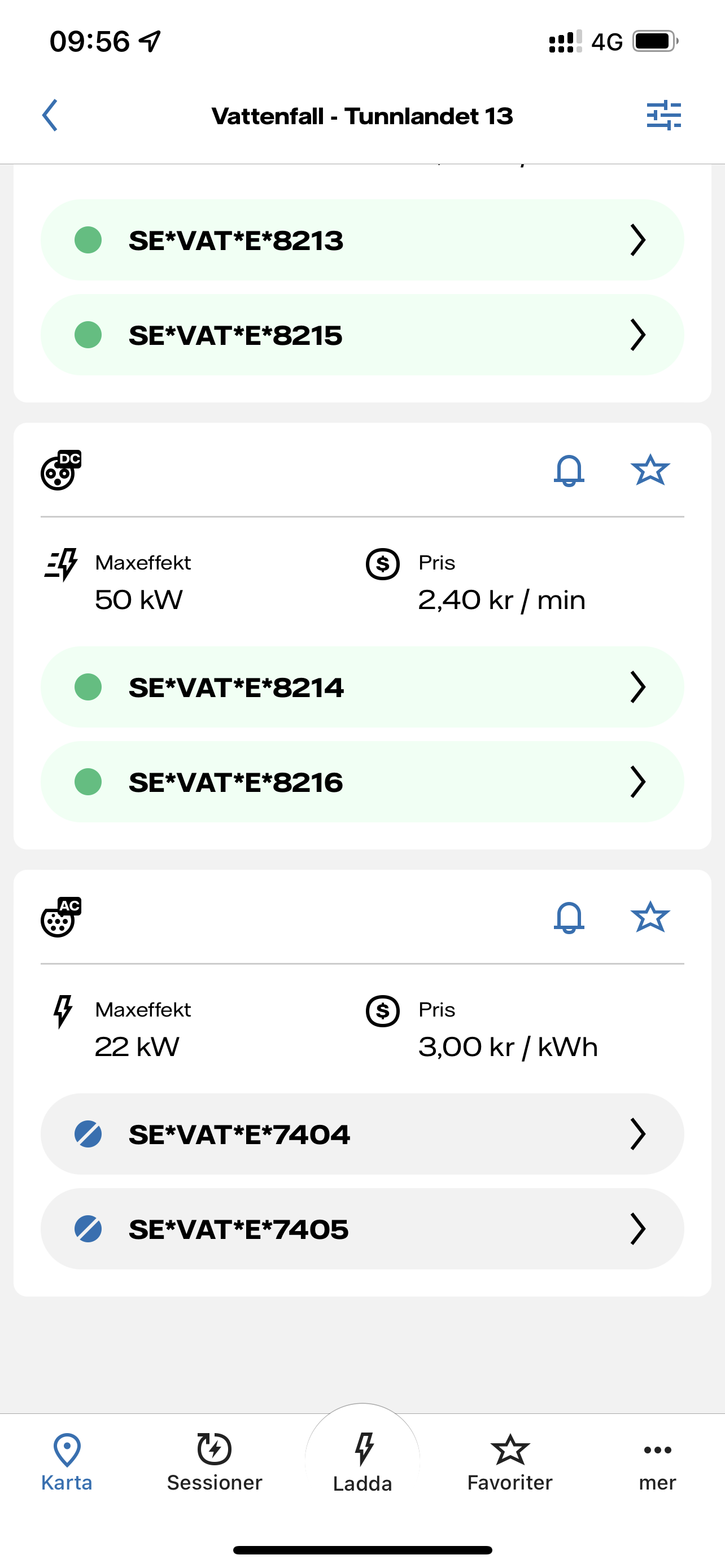Open charge point SE*VAT*E*8214
Image resolution: width=725 pixels, height=1568 pixels.
pyautogui.click(x=362, y=687)
